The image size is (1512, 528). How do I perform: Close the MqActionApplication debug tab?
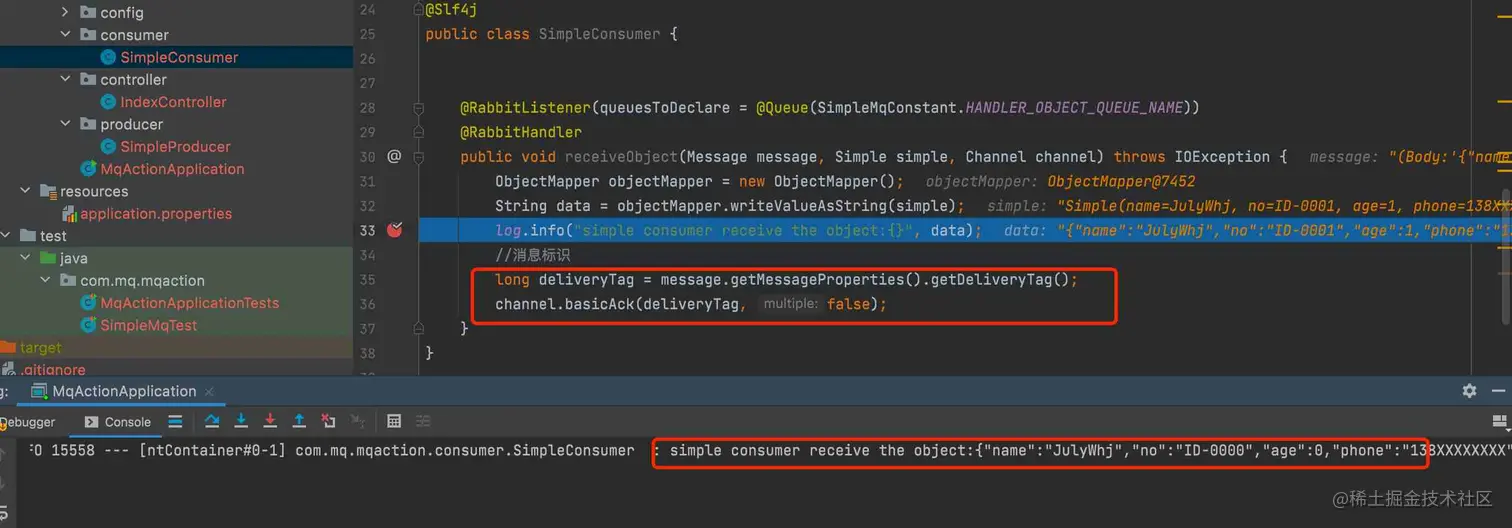coord(210,391)
